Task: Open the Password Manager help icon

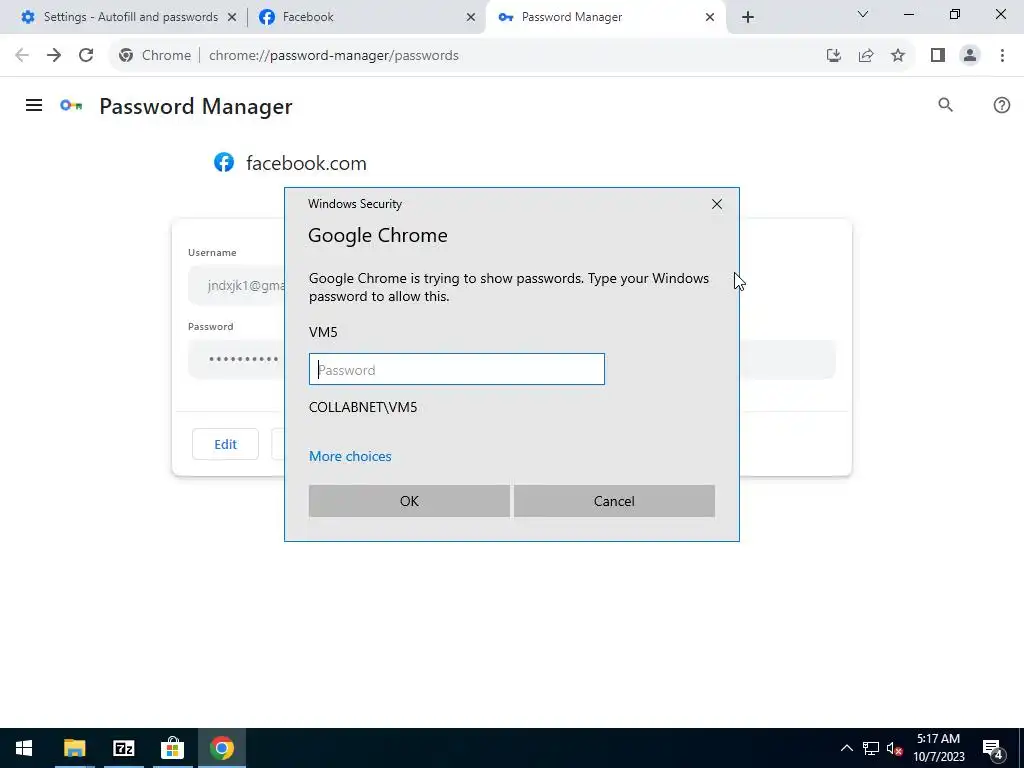Action: (x=1001, y=105)
